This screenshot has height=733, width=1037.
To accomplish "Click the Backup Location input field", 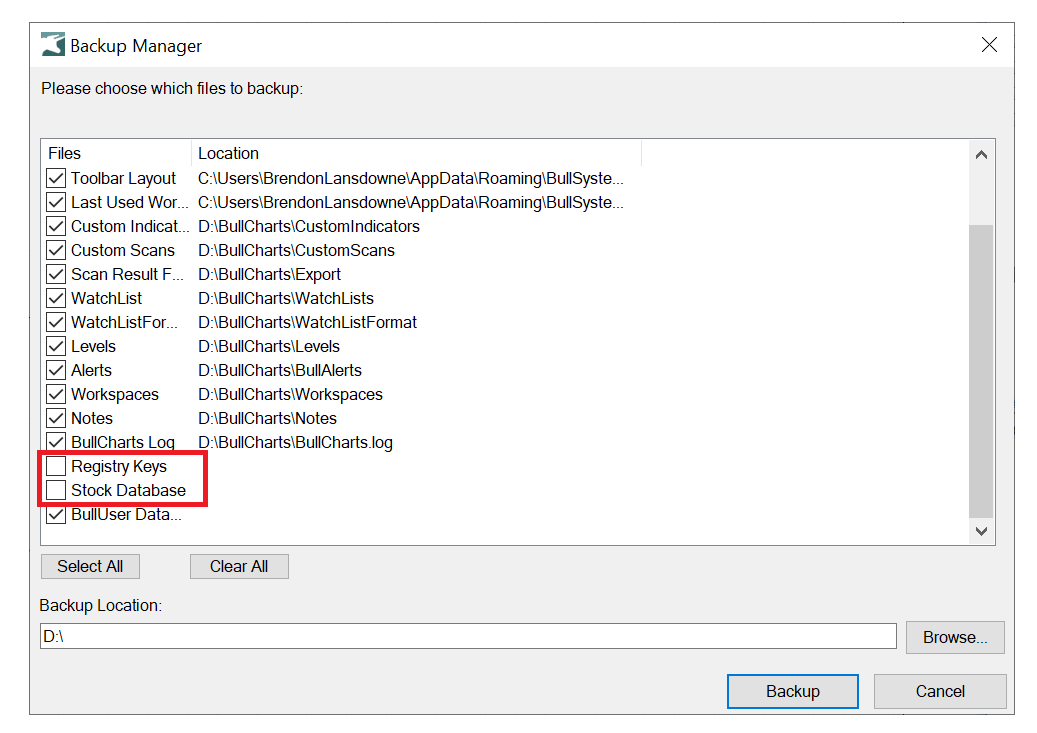I will [468, 636].
